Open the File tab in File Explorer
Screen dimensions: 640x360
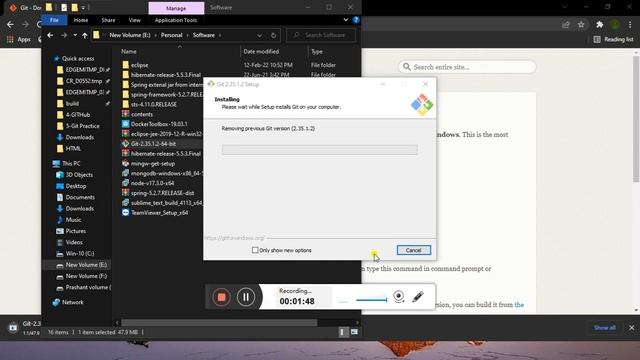pos(54,20)
